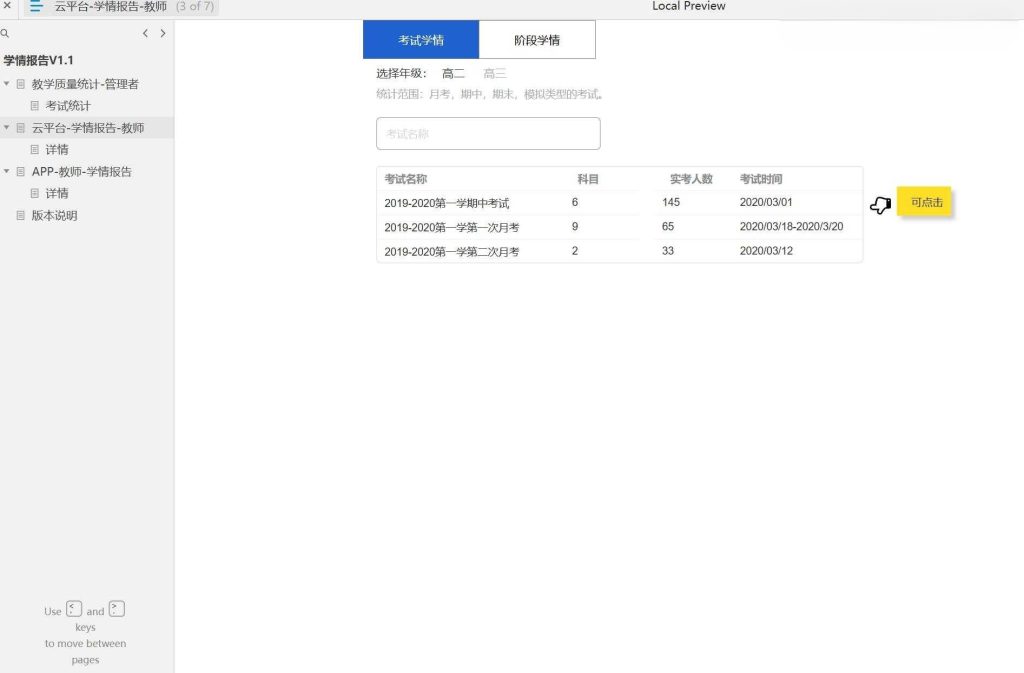Click the thumbs-down cursor icon near the table
1024x673 pixels.
coord(880,204)
